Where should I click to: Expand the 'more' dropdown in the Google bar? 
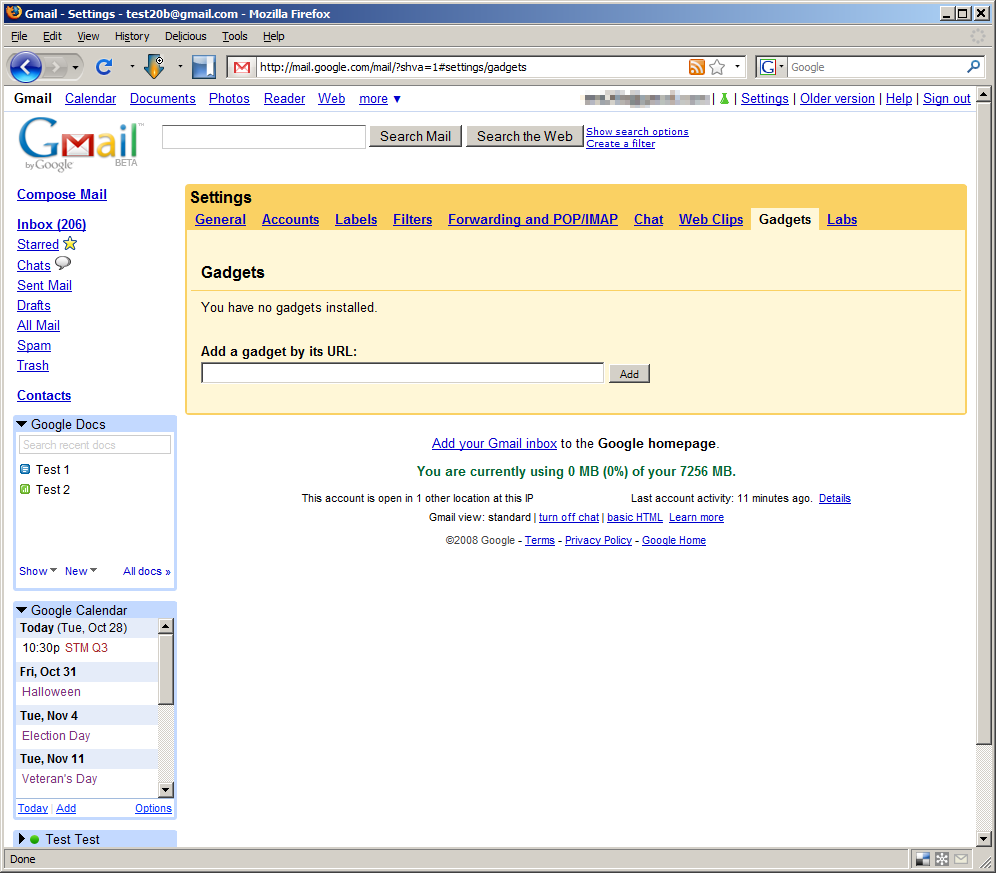pyautogui.click(x=380, y=98)
